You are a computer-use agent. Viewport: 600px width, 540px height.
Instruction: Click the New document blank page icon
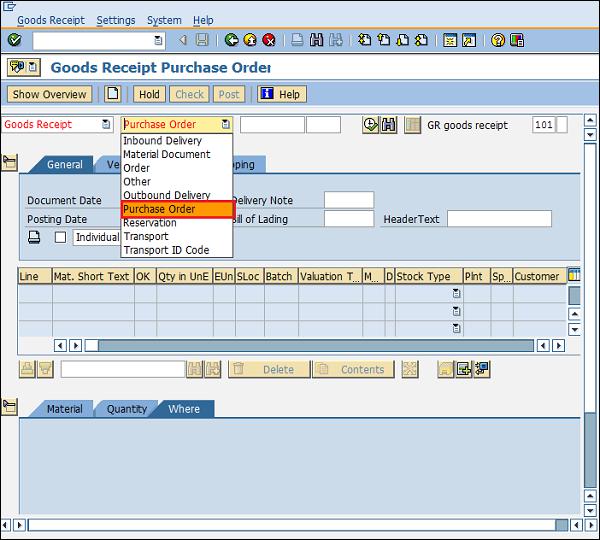(114, 94)
